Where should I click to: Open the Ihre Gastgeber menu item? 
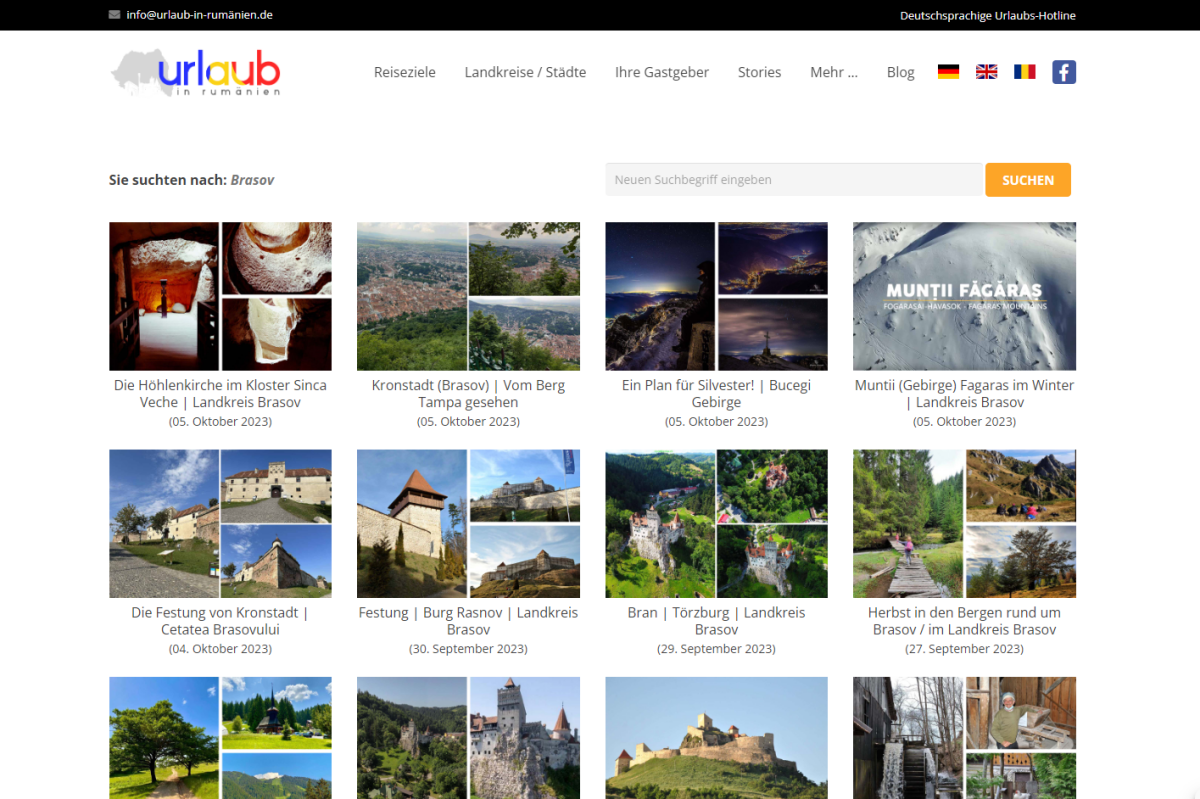[x=662, y=72]
